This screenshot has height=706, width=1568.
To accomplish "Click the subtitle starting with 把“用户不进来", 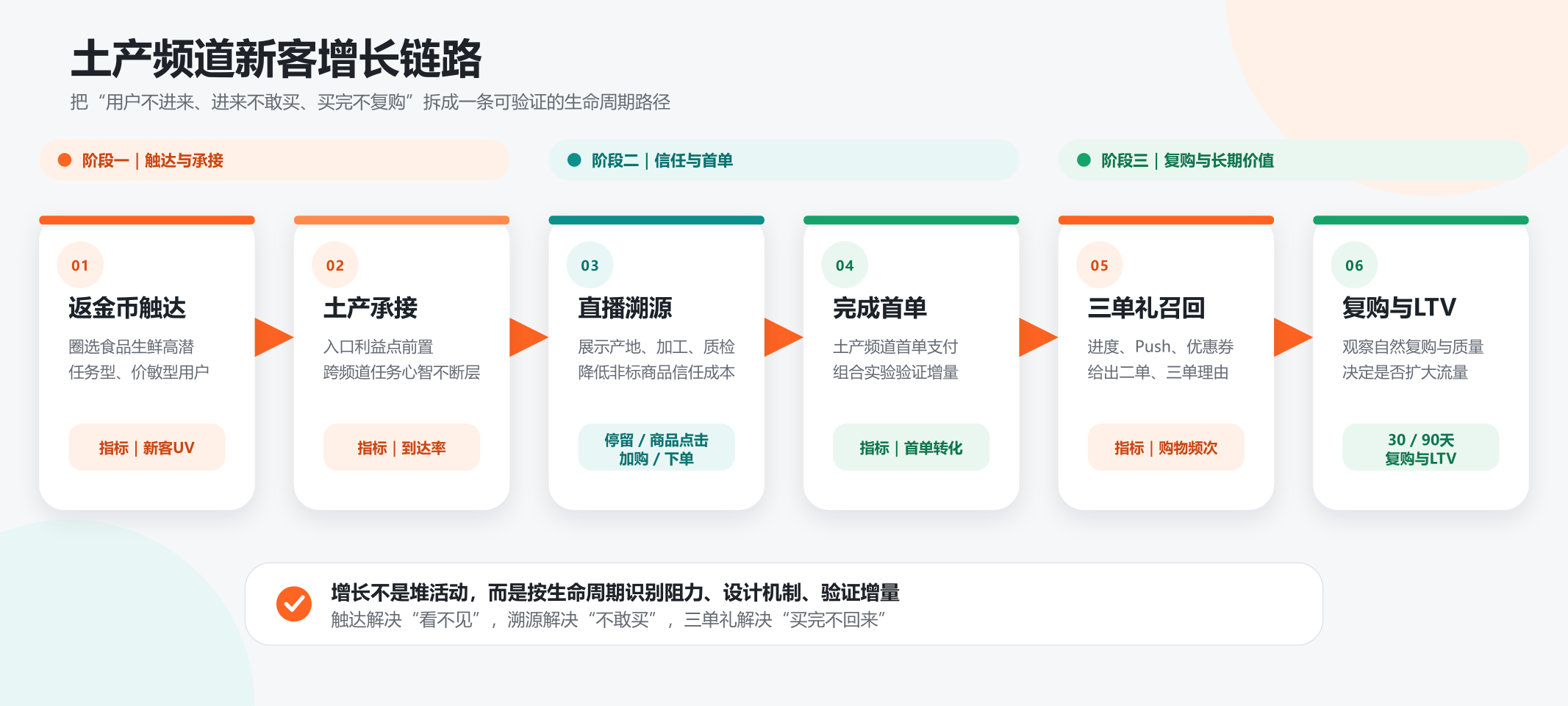I will point(370,101).
